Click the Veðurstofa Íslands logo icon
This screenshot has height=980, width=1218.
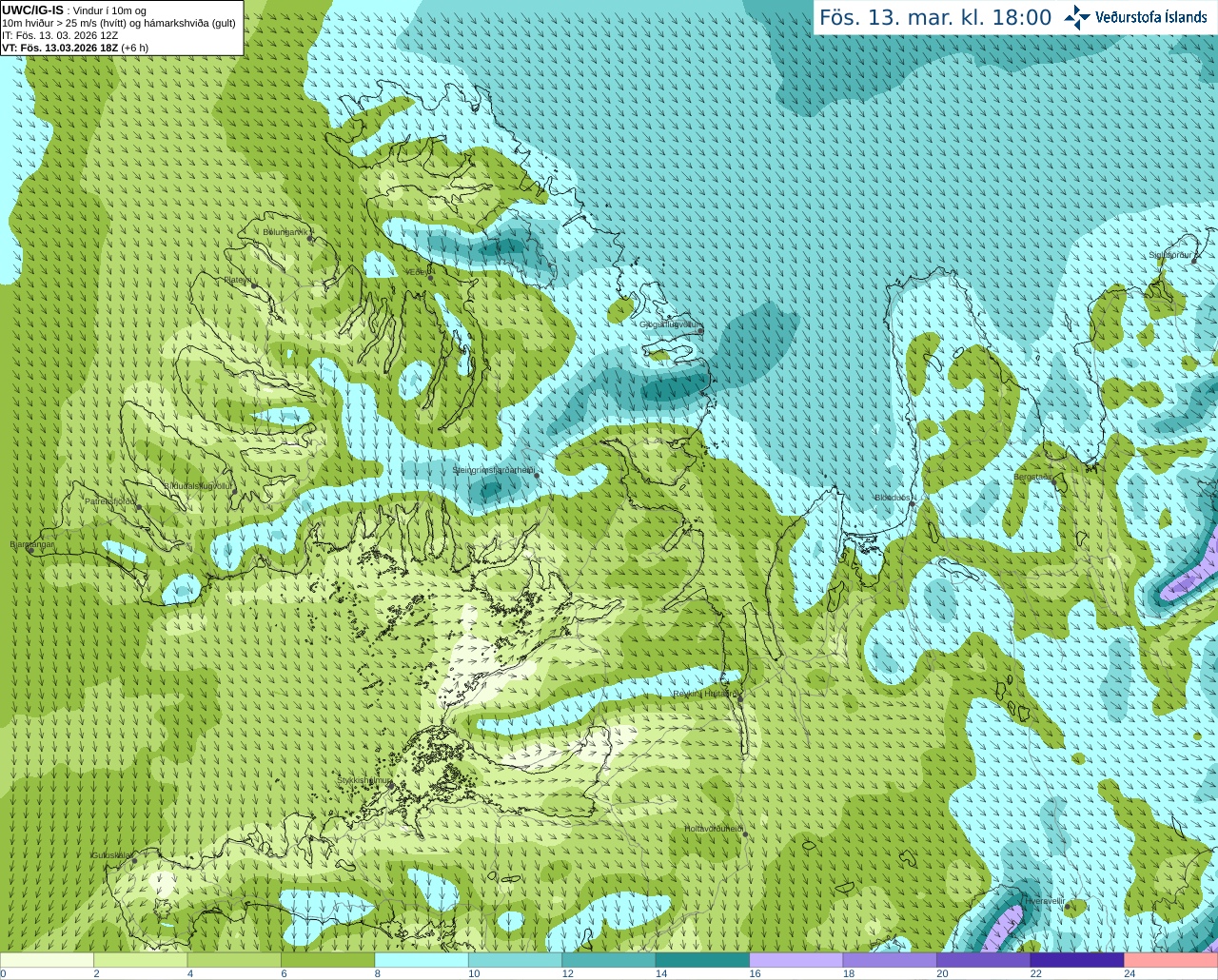[1077, 17]
